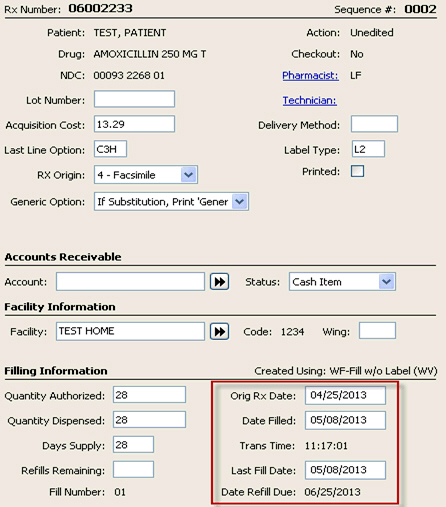Screen dimensions: 446x507
Task: Click the Wing input field
Action: pyautogui.click(x=377, y=331)
